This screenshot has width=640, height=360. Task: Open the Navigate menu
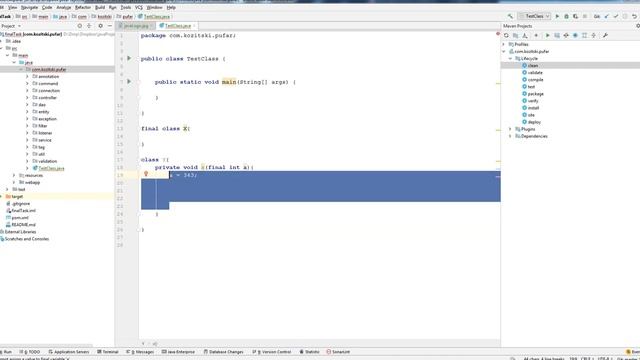click(x=29, y=7)
